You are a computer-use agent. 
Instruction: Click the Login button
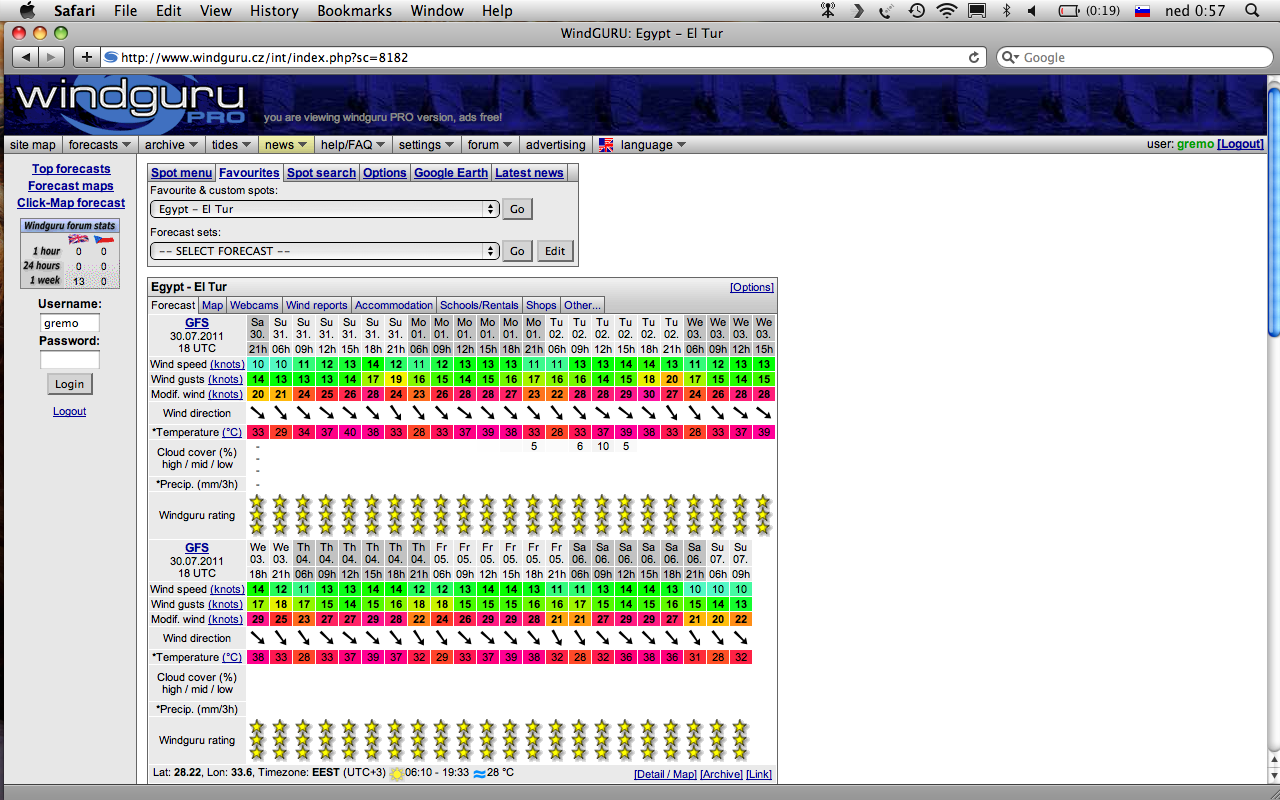pos(70,384)
